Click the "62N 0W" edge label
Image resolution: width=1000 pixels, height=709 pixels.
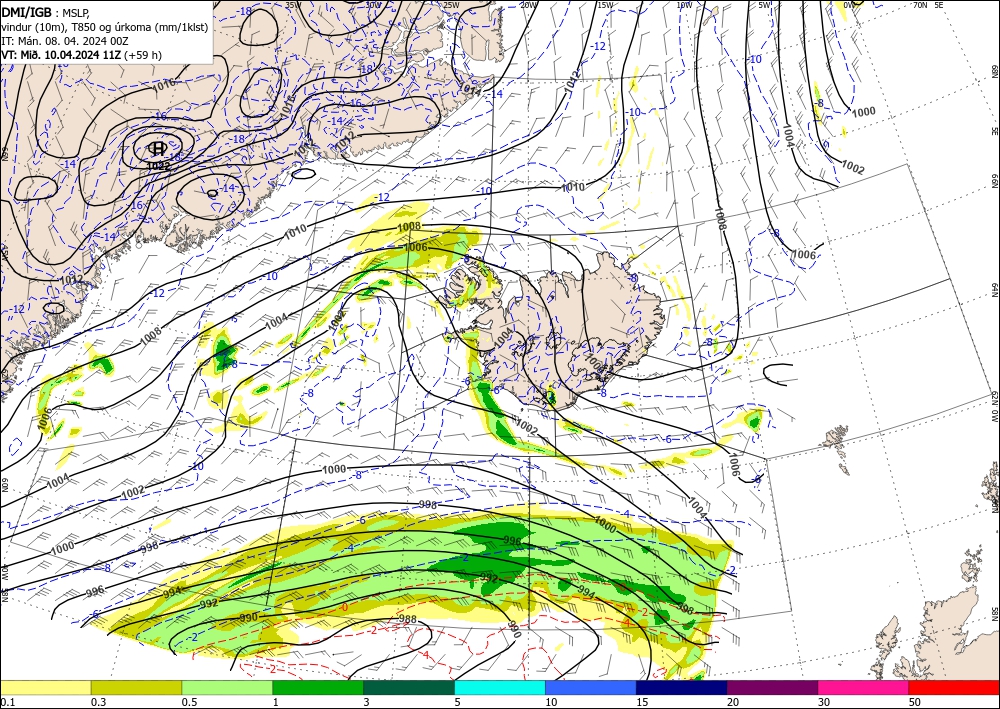point(994,407)
